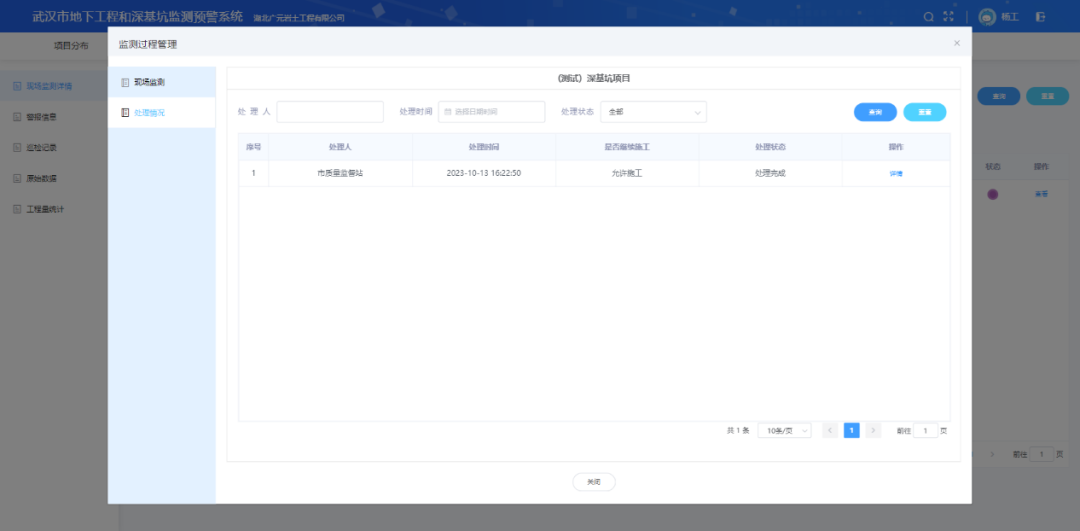Close the 监测过程管理 dialog with X
Image resolution: width=1080 pixels, height=531 pixels.
click(957, 43)
